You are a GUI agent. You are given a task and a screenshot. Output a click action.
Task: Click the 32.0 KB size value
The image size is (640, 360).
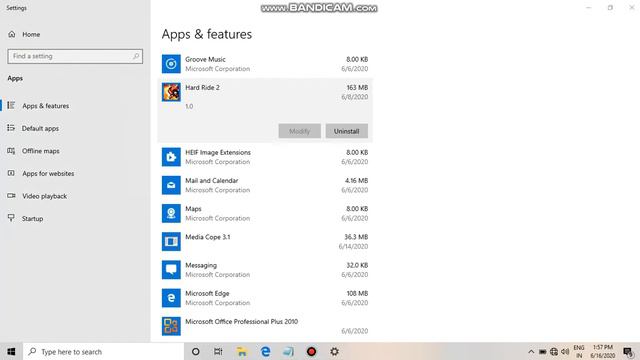357,265
